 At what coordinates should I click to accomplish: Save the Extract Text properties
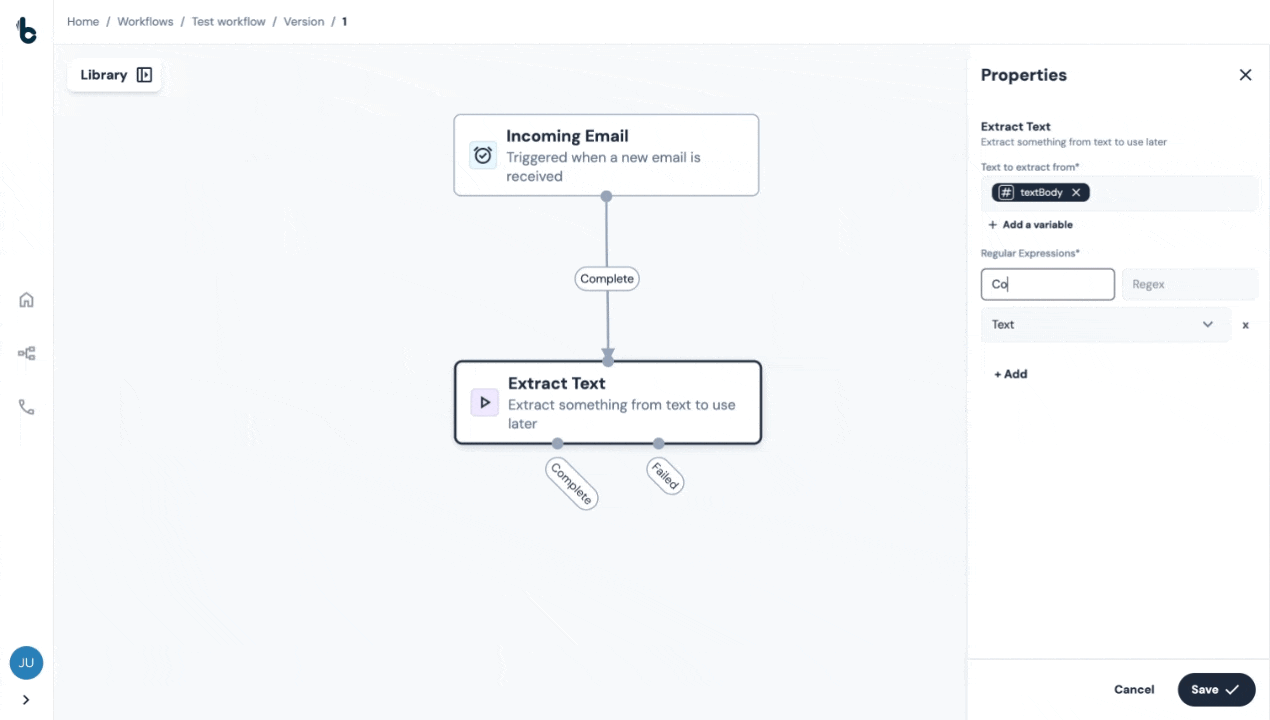click(1216, 689)
